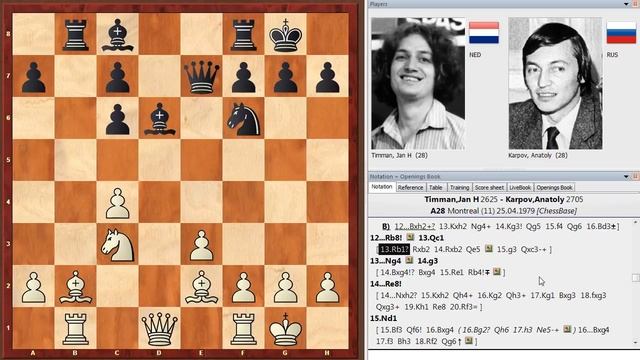Open the Training tab
The height and width of the screenshot is (360, 640).
point(459,187)
